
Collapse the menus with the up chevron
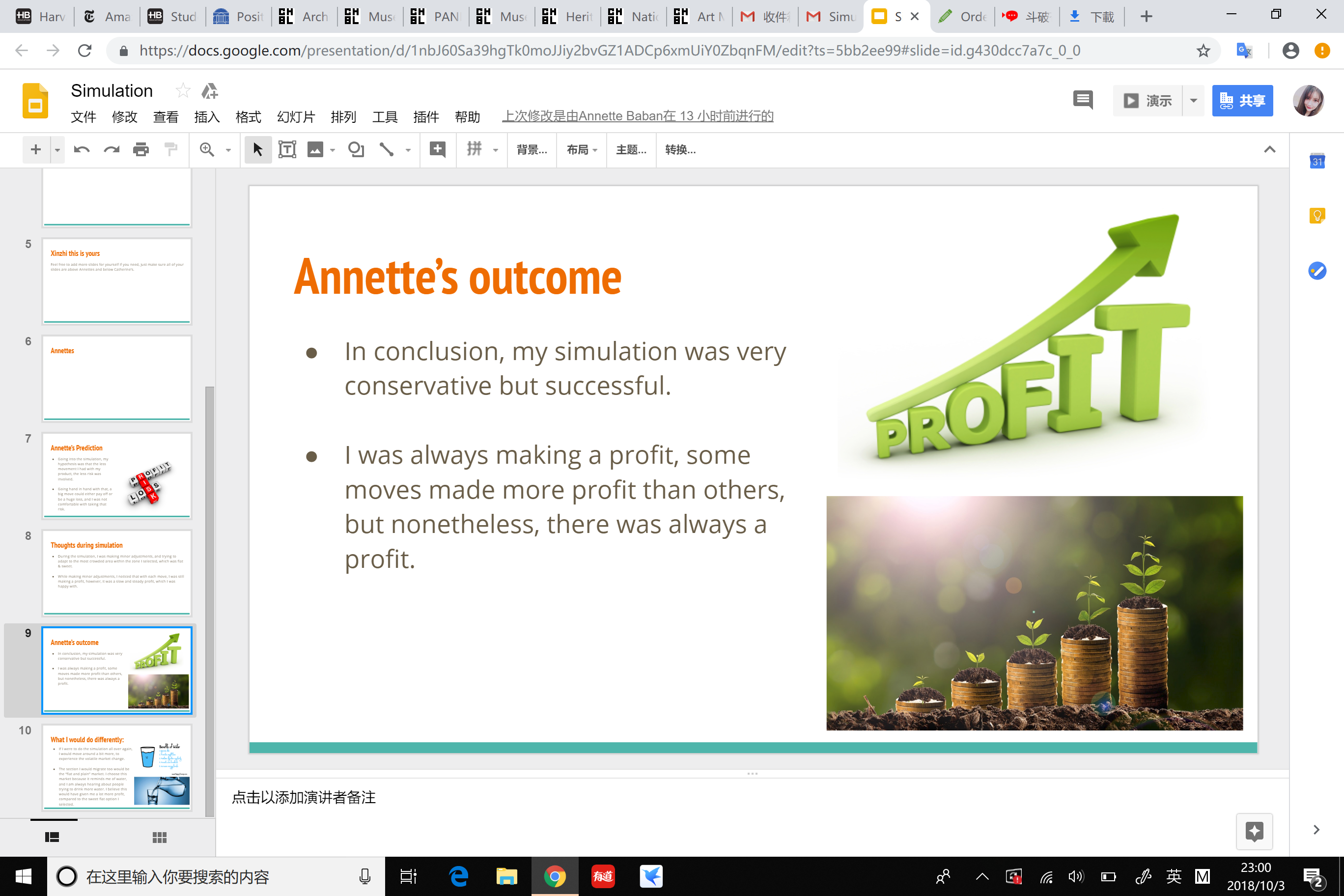tap(1269, 150)
